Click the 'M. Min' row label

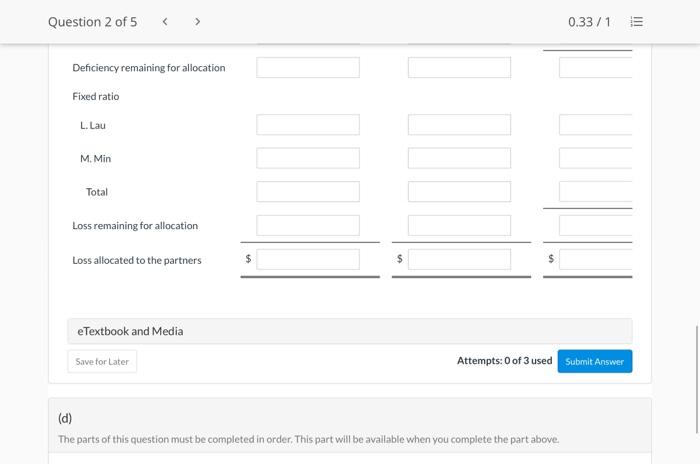(x=96, y=159)
